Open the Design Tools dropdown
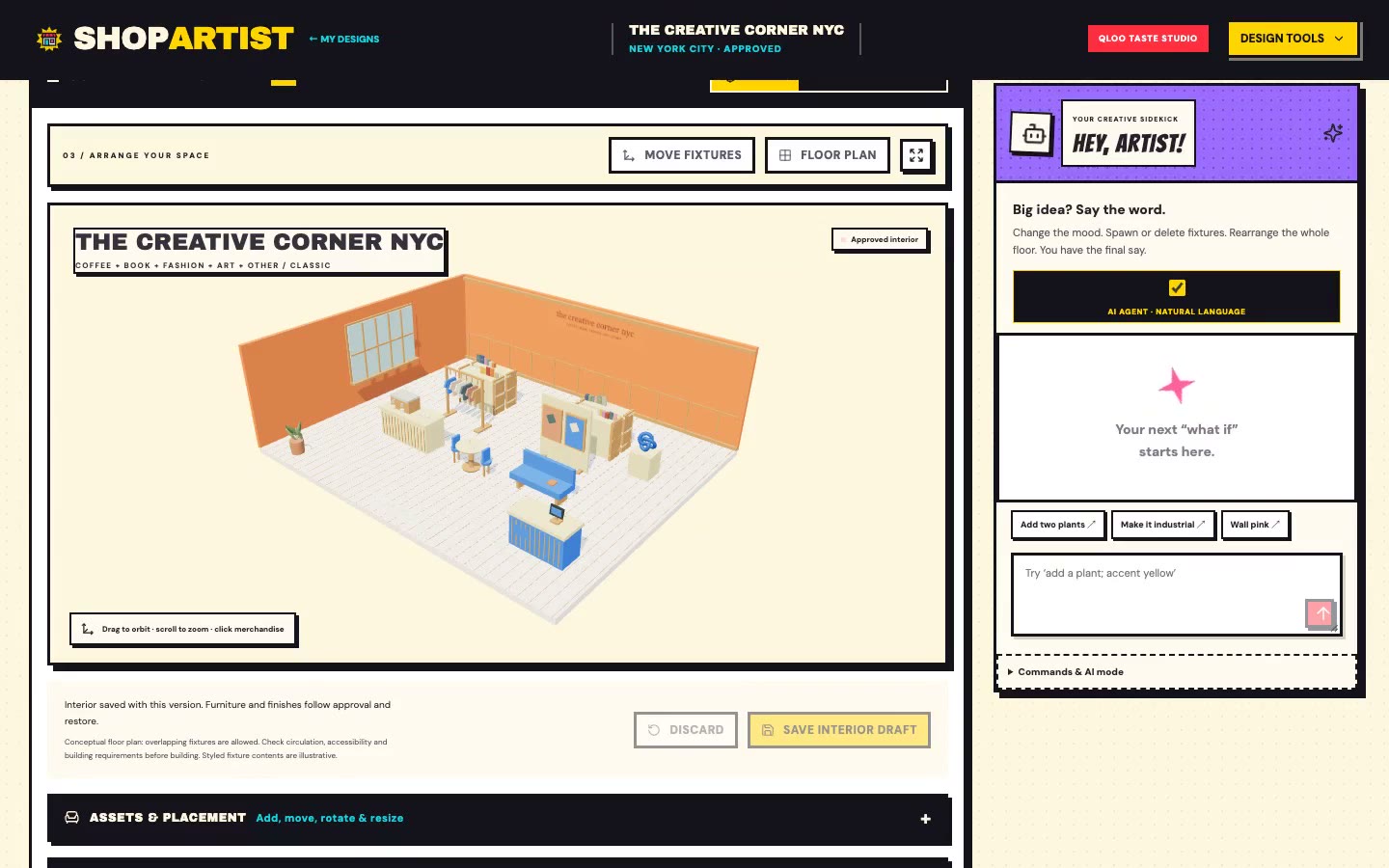Image resolution: width=1389 pixels, height=868 pixels. [x=1293, y=39]
